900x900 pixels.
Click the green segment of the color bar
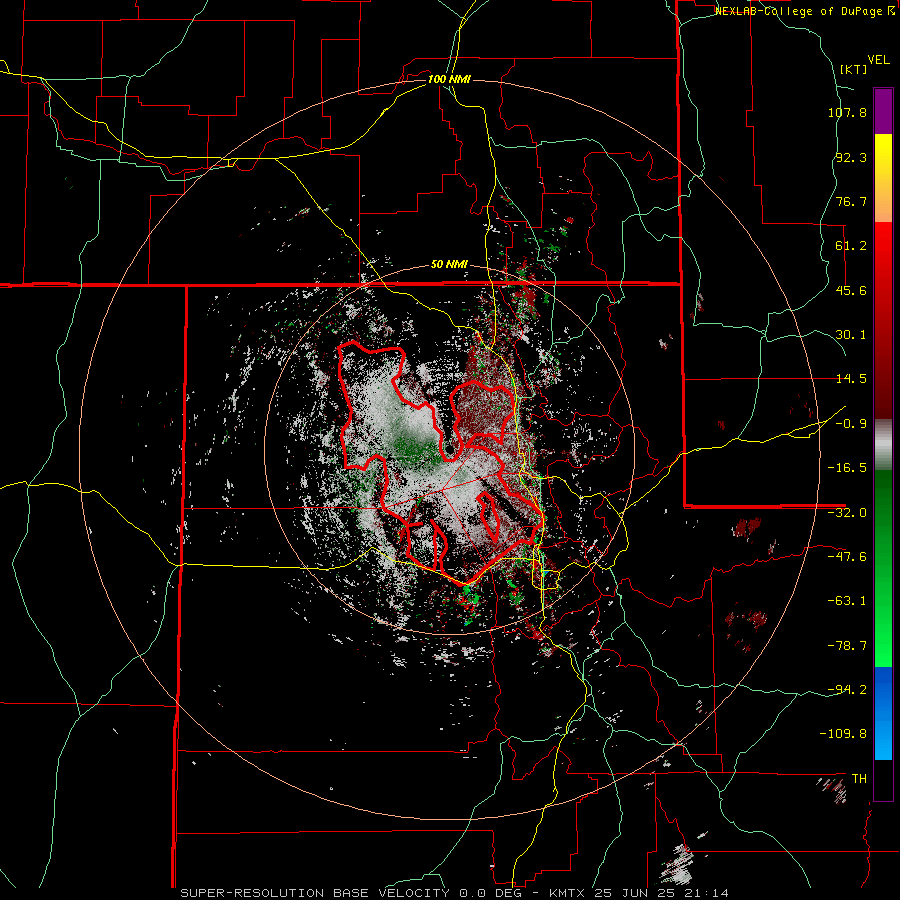(x=883, y=568)
